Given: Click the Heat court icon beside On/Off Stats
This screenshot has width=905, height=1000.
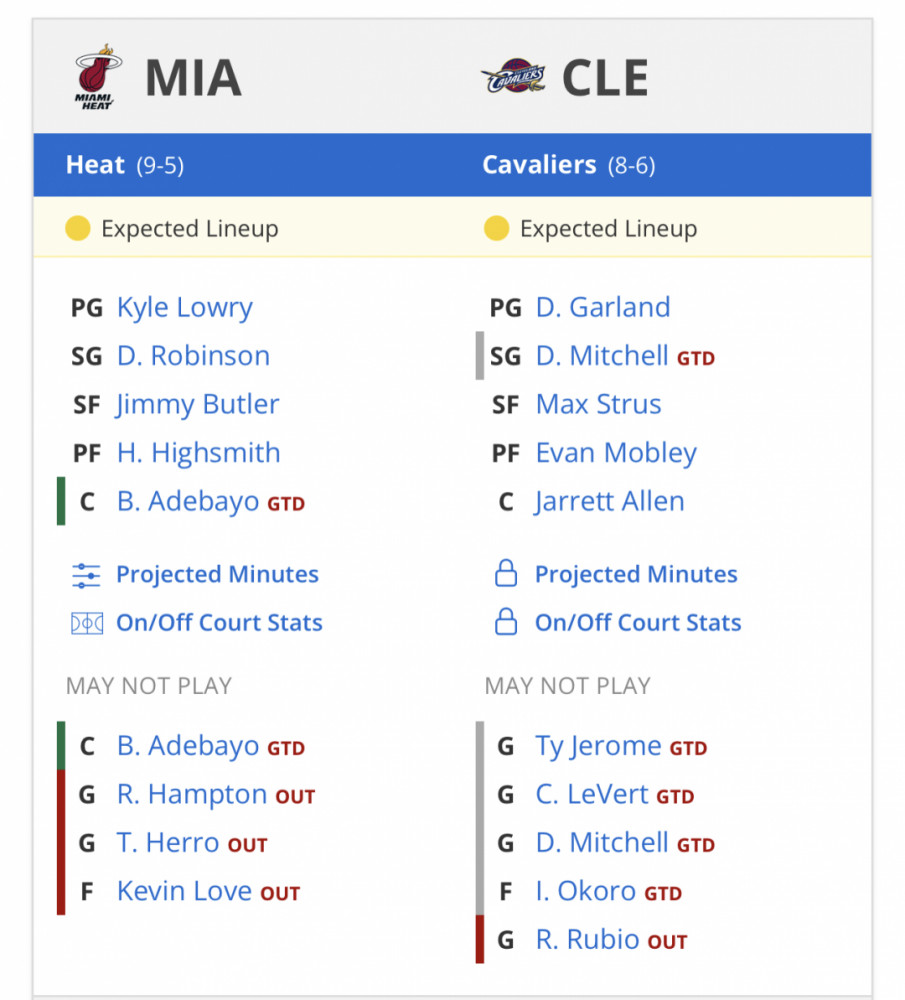Looking at the screenshot, I should (87, 623).
